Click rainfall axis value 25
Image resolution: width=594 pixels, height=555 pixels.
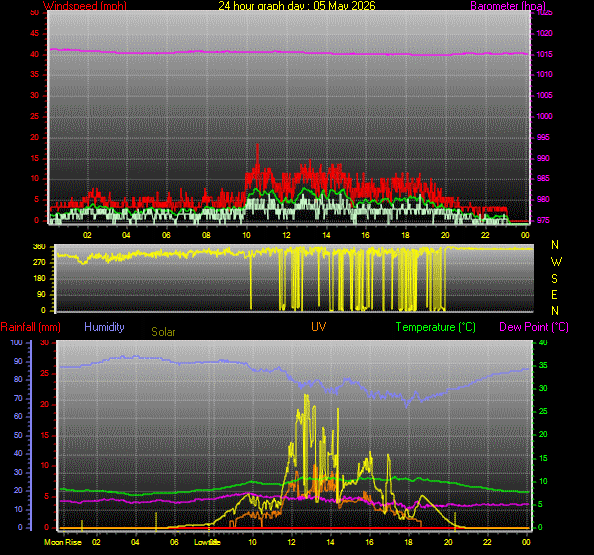[45, 374]
